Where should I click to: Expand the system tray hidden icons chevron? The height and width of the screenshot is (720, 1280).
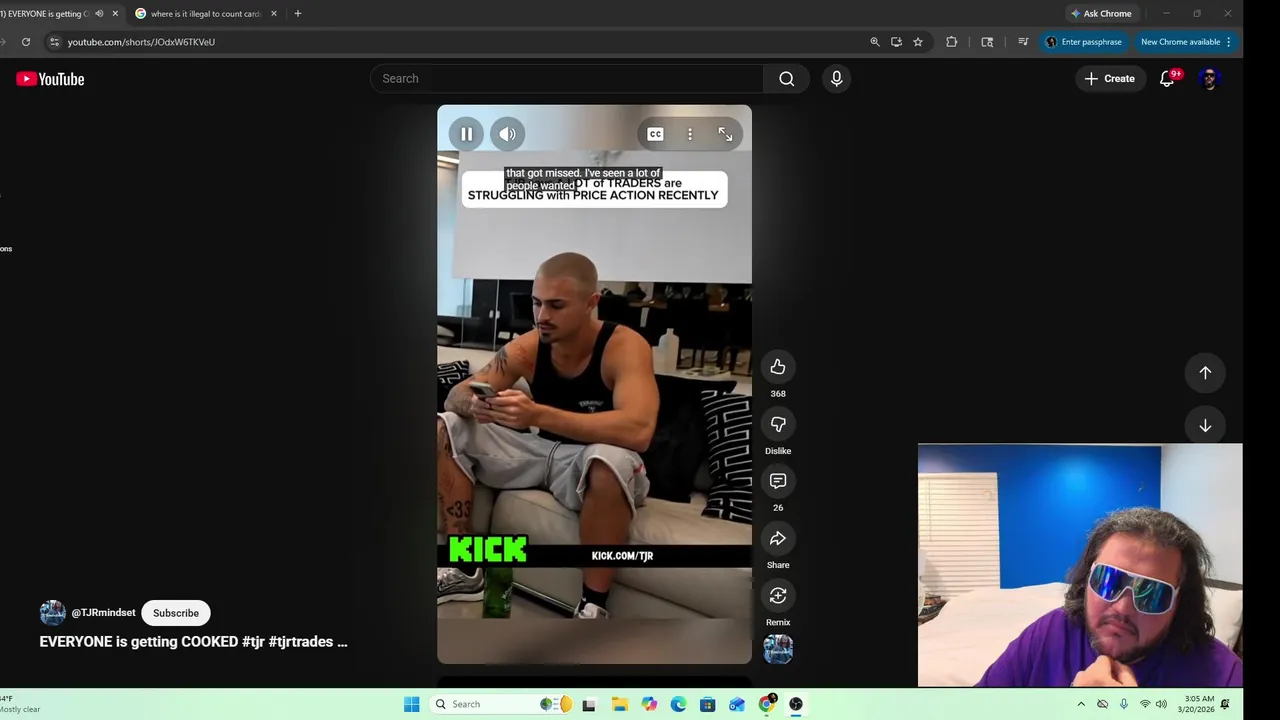1081,704
